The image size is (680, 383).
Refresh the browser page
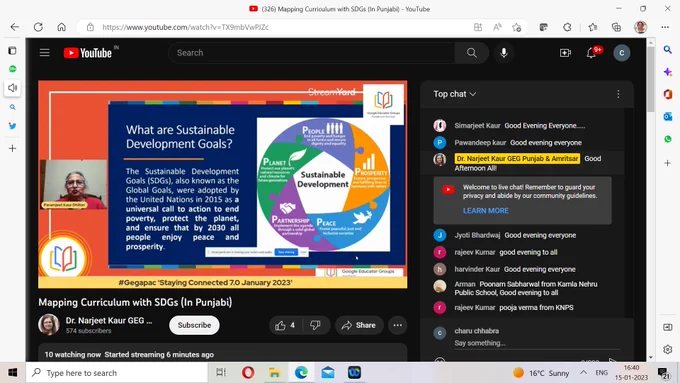click(x=38, y=27)
